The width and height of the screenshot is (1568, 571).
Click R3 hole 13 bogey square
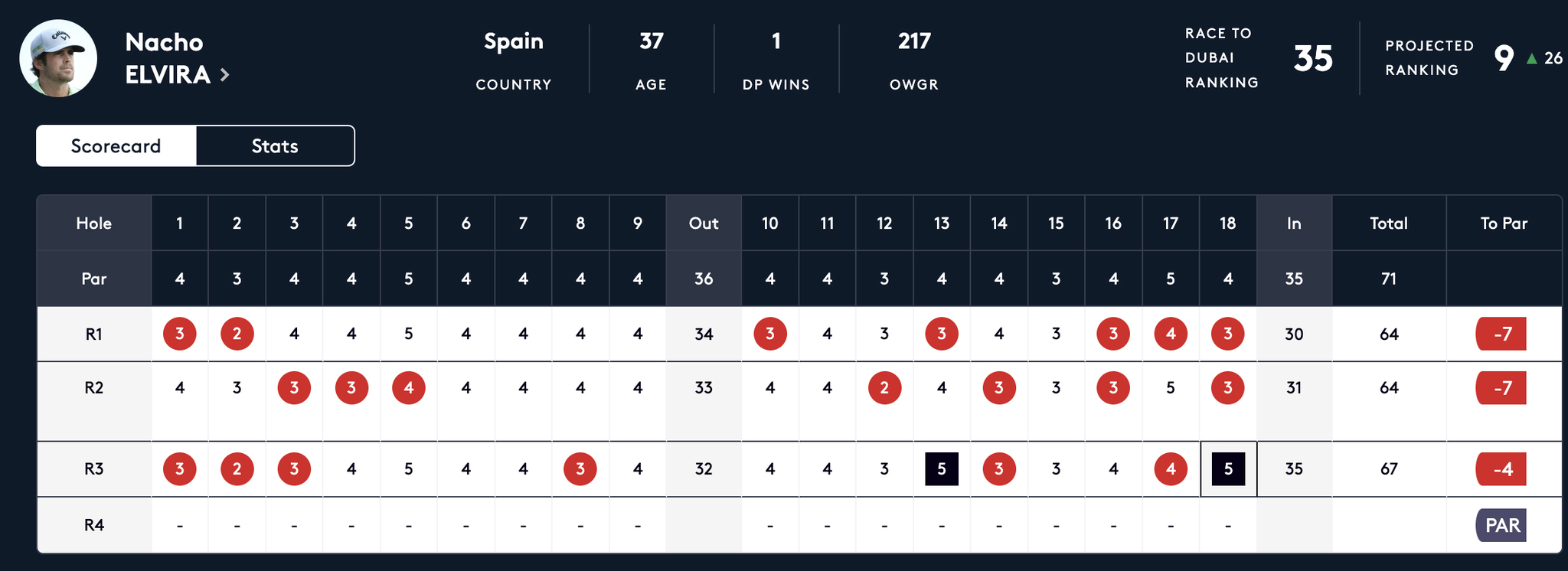click(x=942, y=469)
